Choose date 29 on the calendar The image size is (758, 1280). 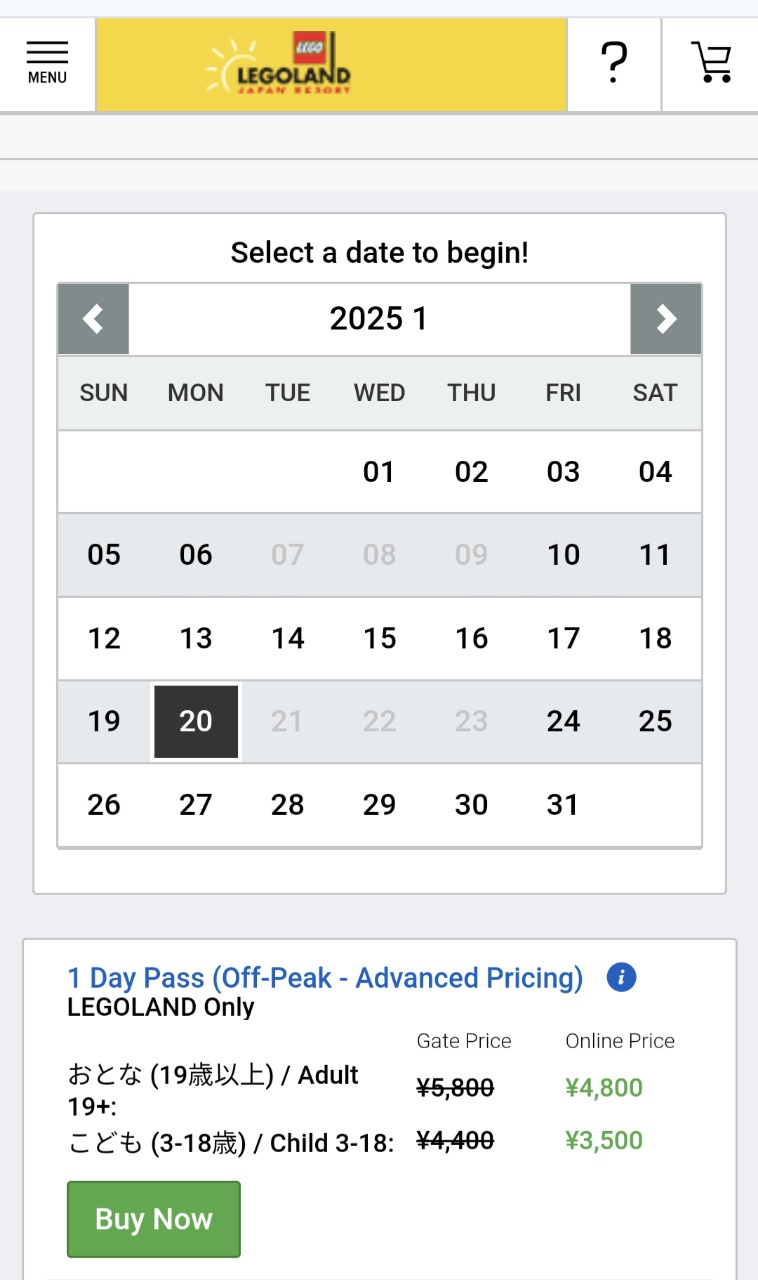pyautogui.click(x=379, y=805)
